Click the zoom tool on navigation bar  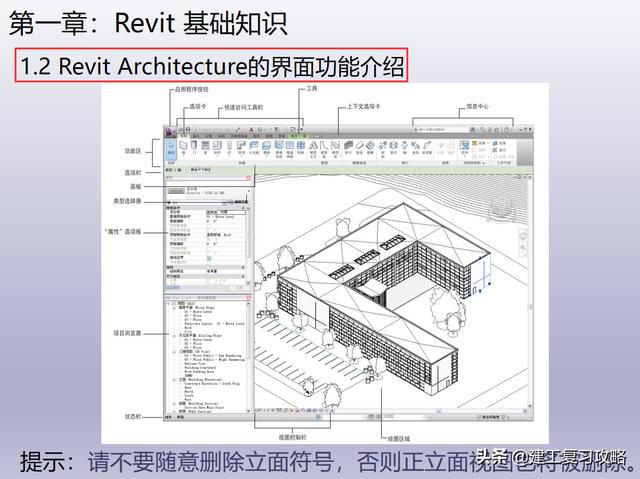(524, 247)
